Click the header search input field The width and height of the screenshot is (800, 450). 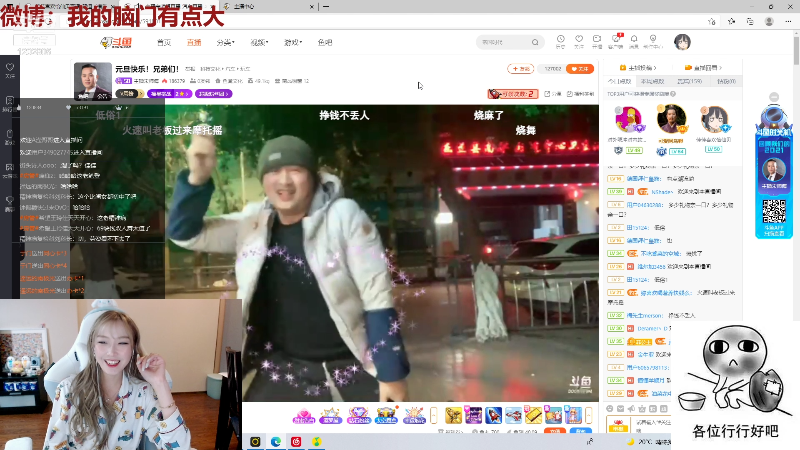pos(505,42)
